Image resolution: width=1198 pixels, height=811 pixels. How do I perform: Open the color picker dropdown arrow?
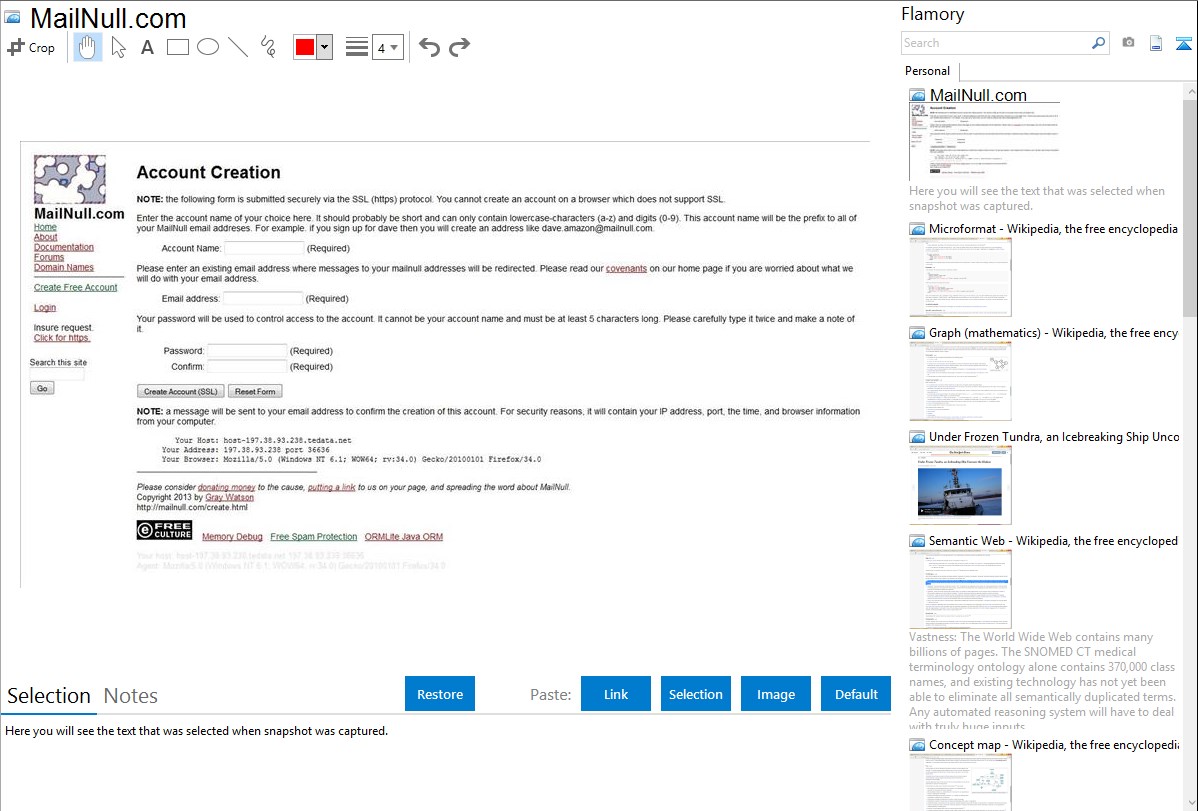click(324, 47)
